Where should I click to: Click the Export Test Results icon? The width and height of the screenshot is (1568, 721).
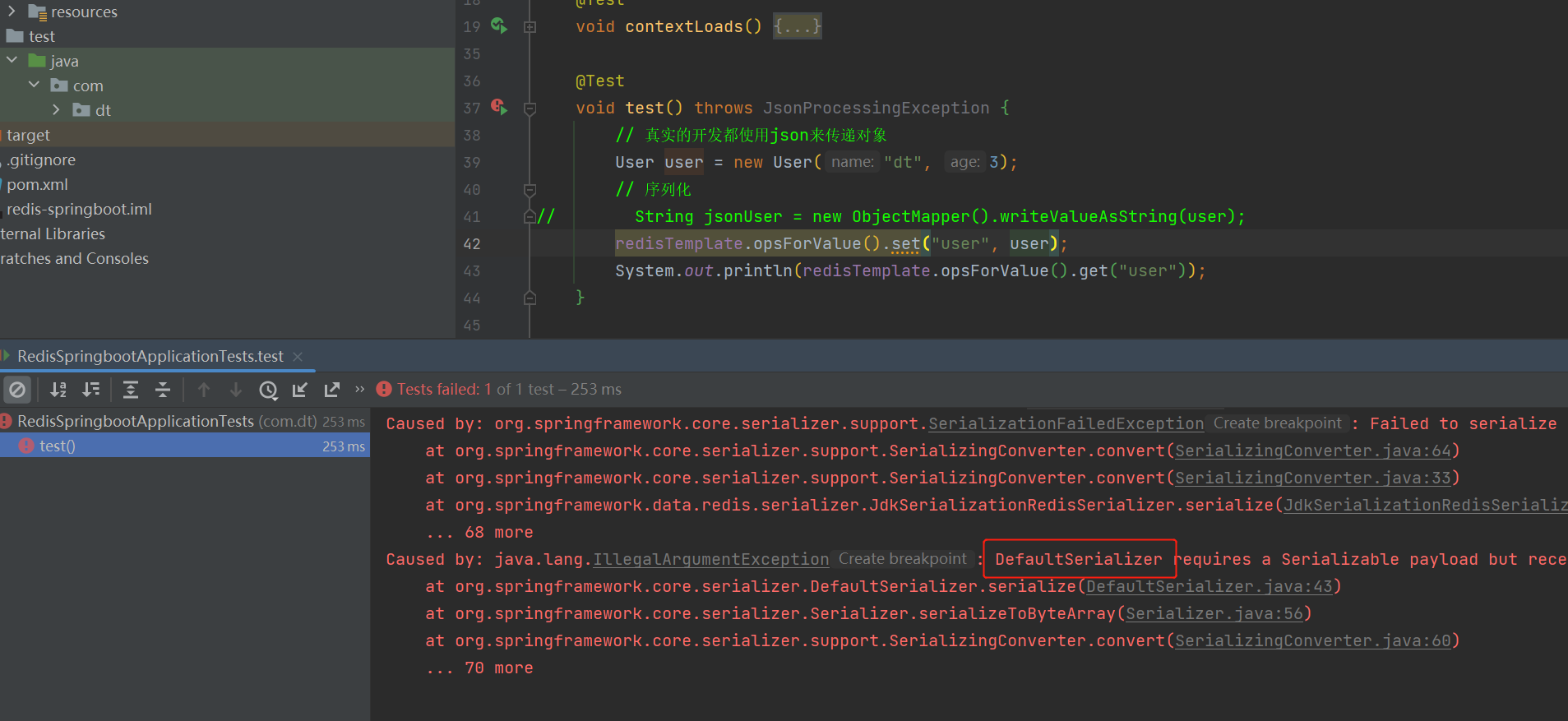click(332, 390)
